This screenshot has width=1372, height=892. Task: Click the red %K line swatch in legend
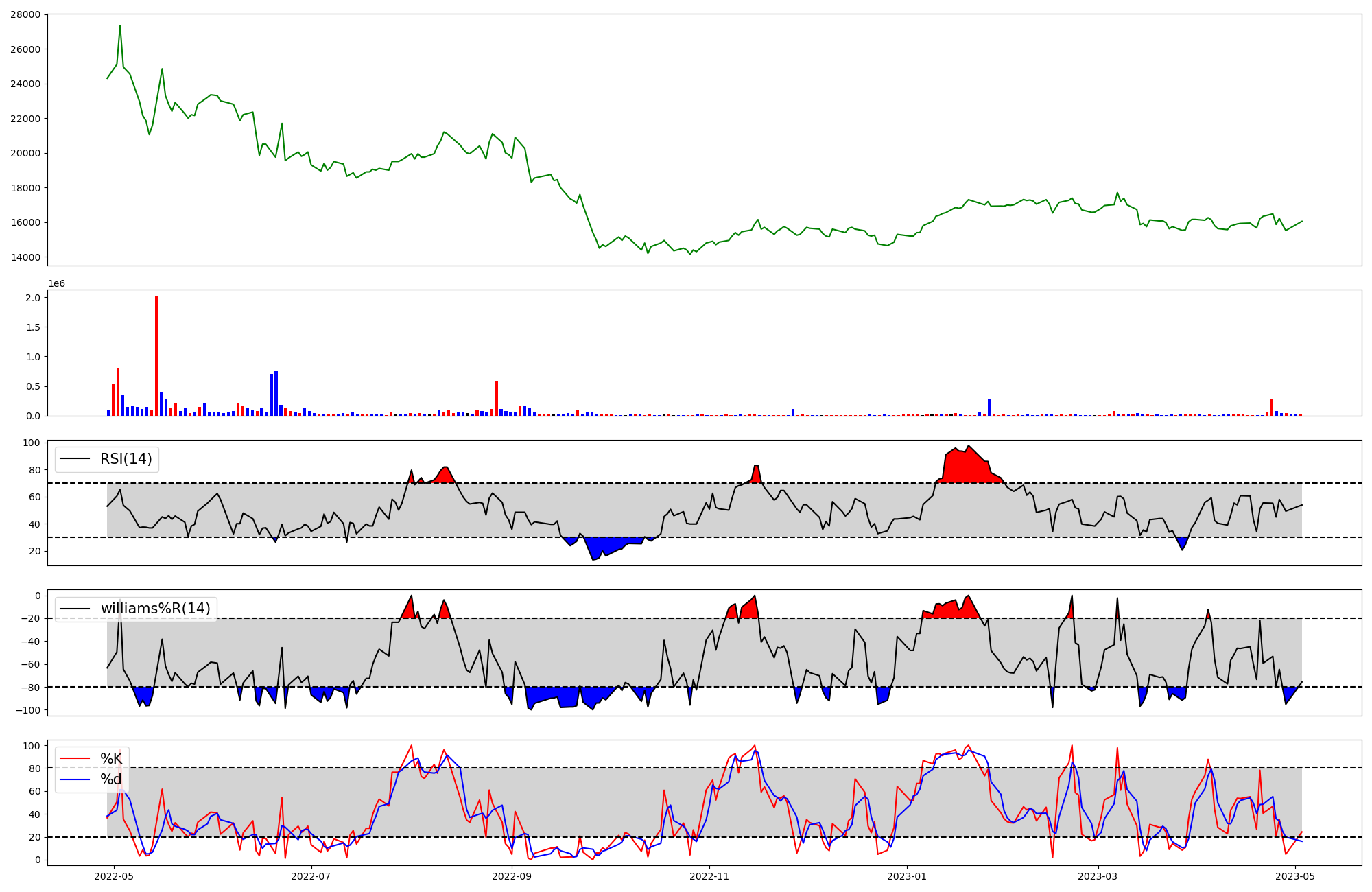pos(75,758)
